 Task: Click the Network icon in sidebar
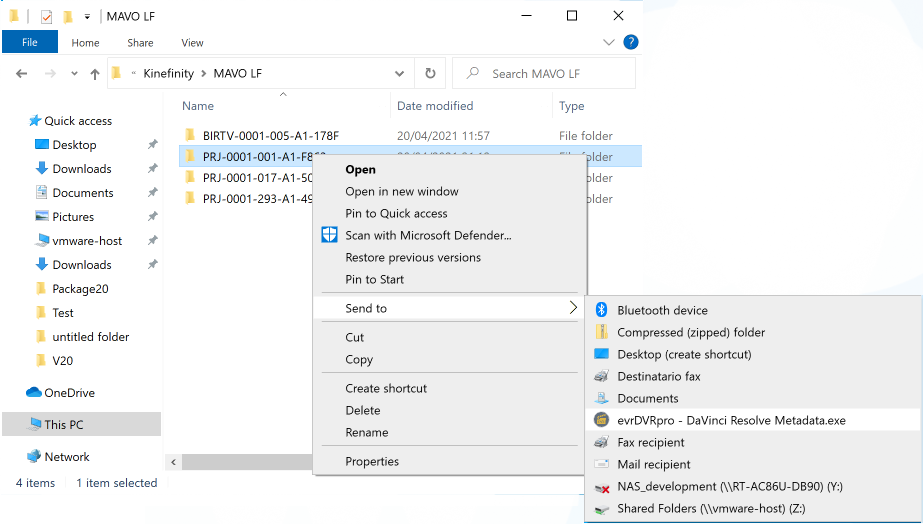pos(34,456)
